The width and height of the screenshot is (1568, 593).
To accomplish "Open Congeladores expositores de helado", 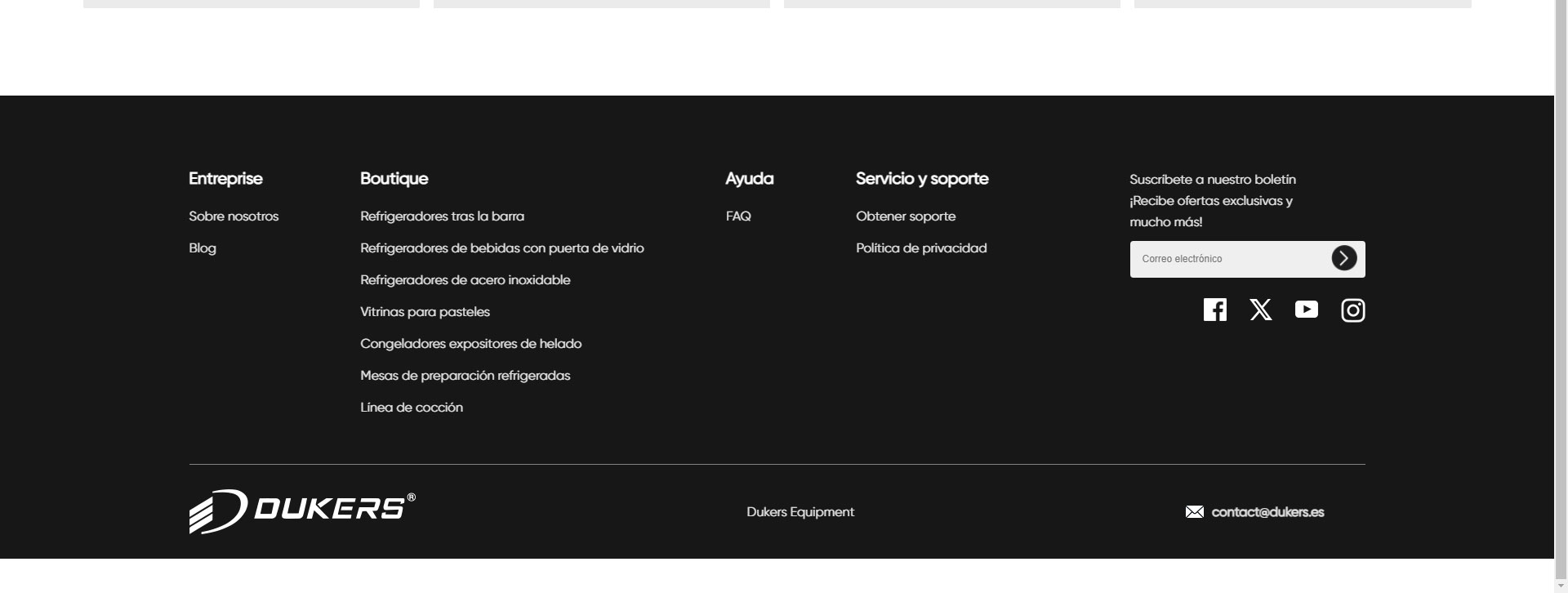I will 470,344.
